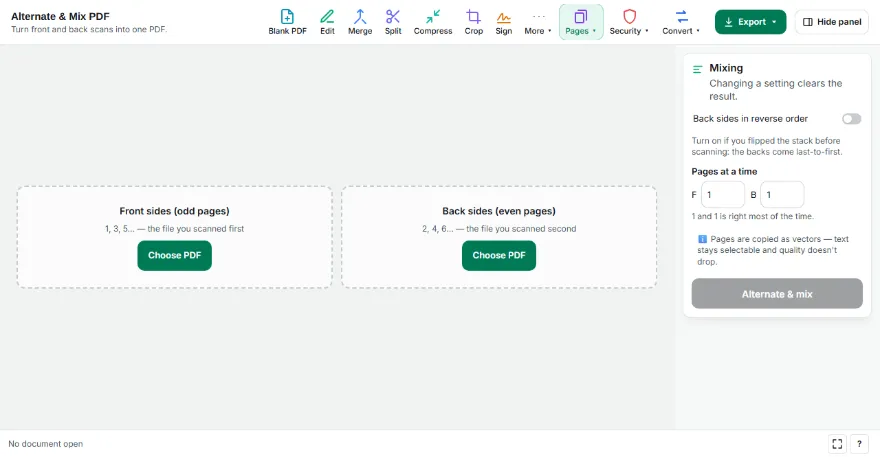This screenshot has height=457, width=880.
Task: Choose PDF for Front sides
Action: pyautogui.click(x=175, y=255)
